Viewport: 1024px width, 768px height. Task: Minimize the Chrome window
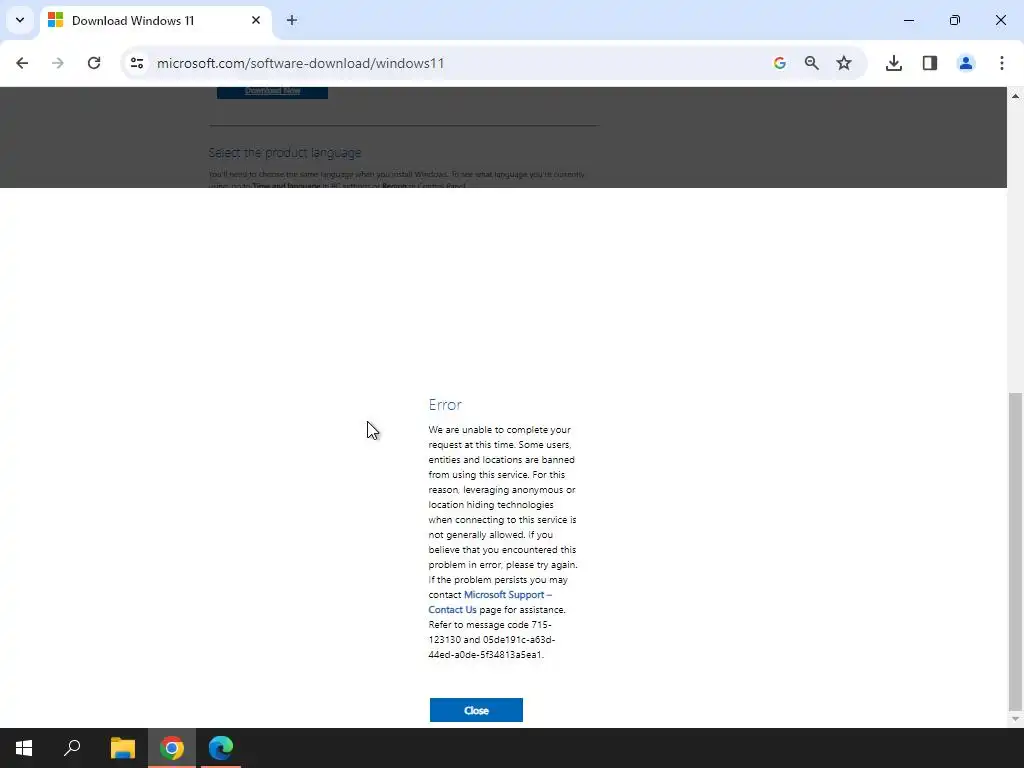click(908, 20)
